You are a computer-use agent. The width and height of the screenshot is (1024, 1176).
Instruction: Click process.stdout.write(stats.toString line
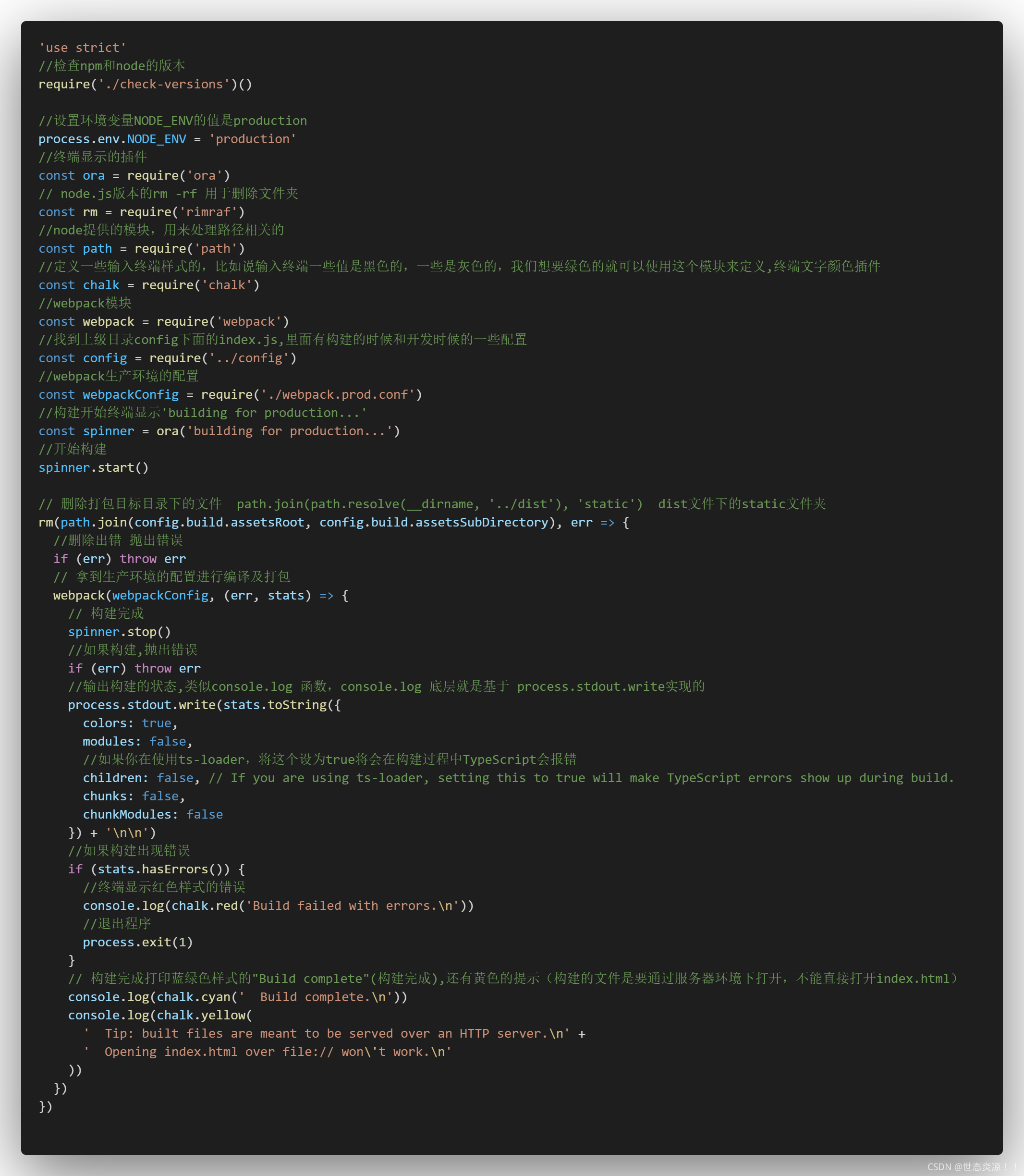click(x=204, y=705)
